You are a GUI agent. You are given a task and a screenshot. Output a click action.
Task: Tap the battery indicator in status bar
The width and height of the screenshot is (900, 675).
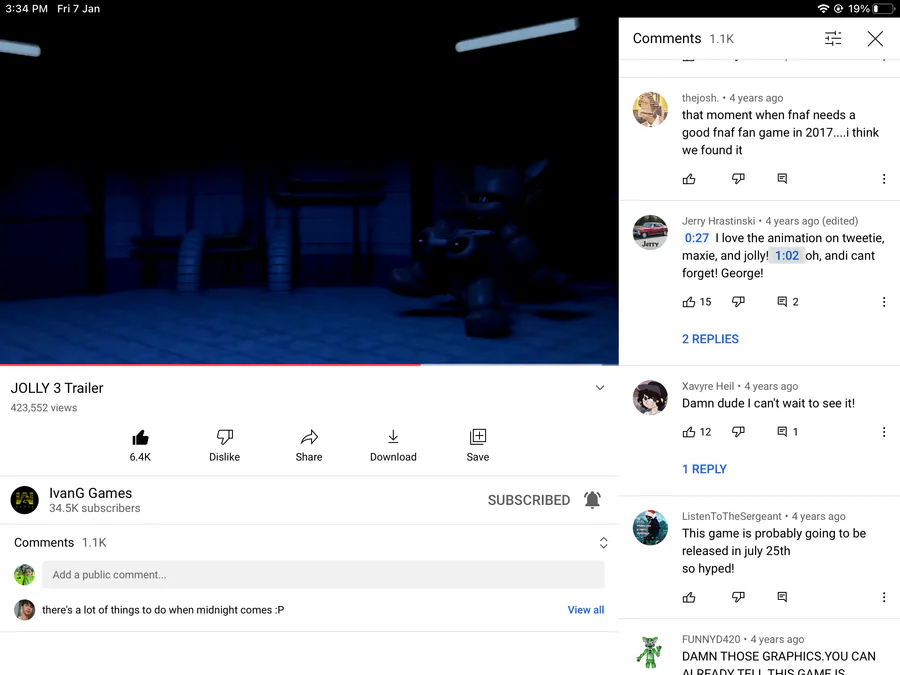883,9
